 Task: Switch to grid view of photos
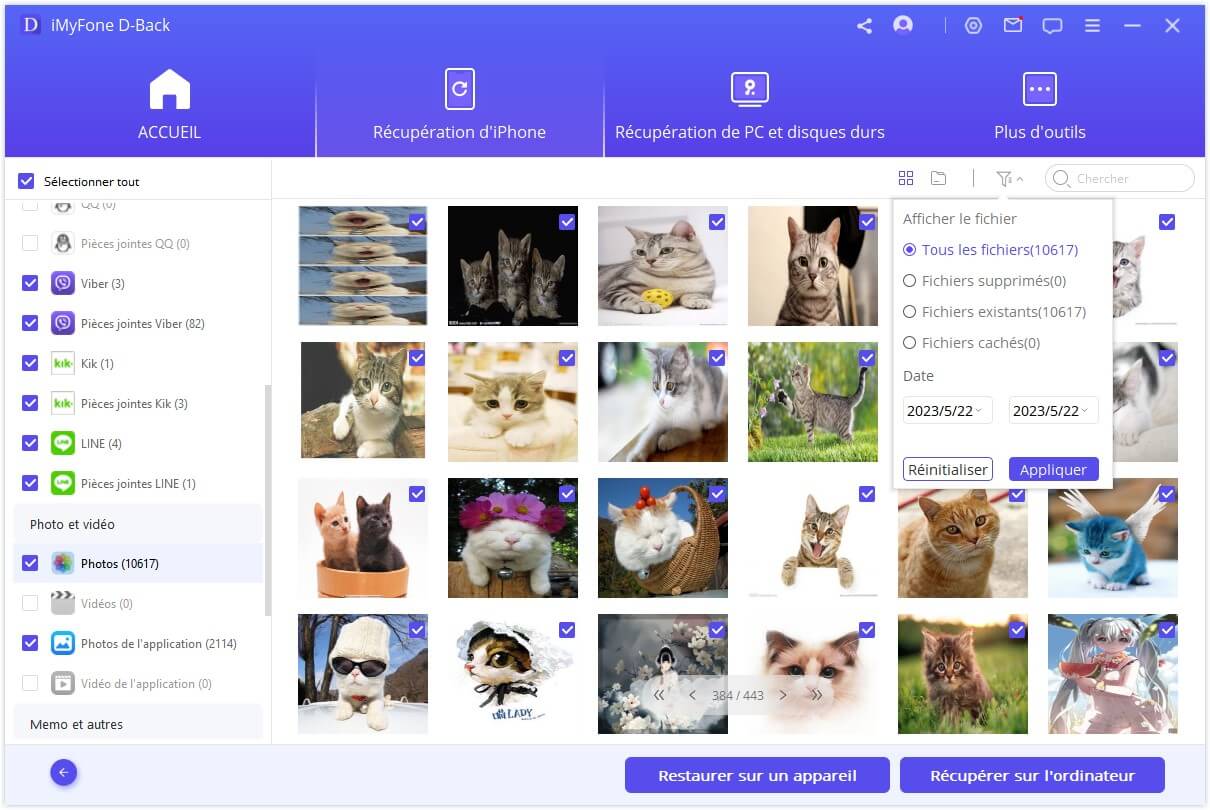906,177
